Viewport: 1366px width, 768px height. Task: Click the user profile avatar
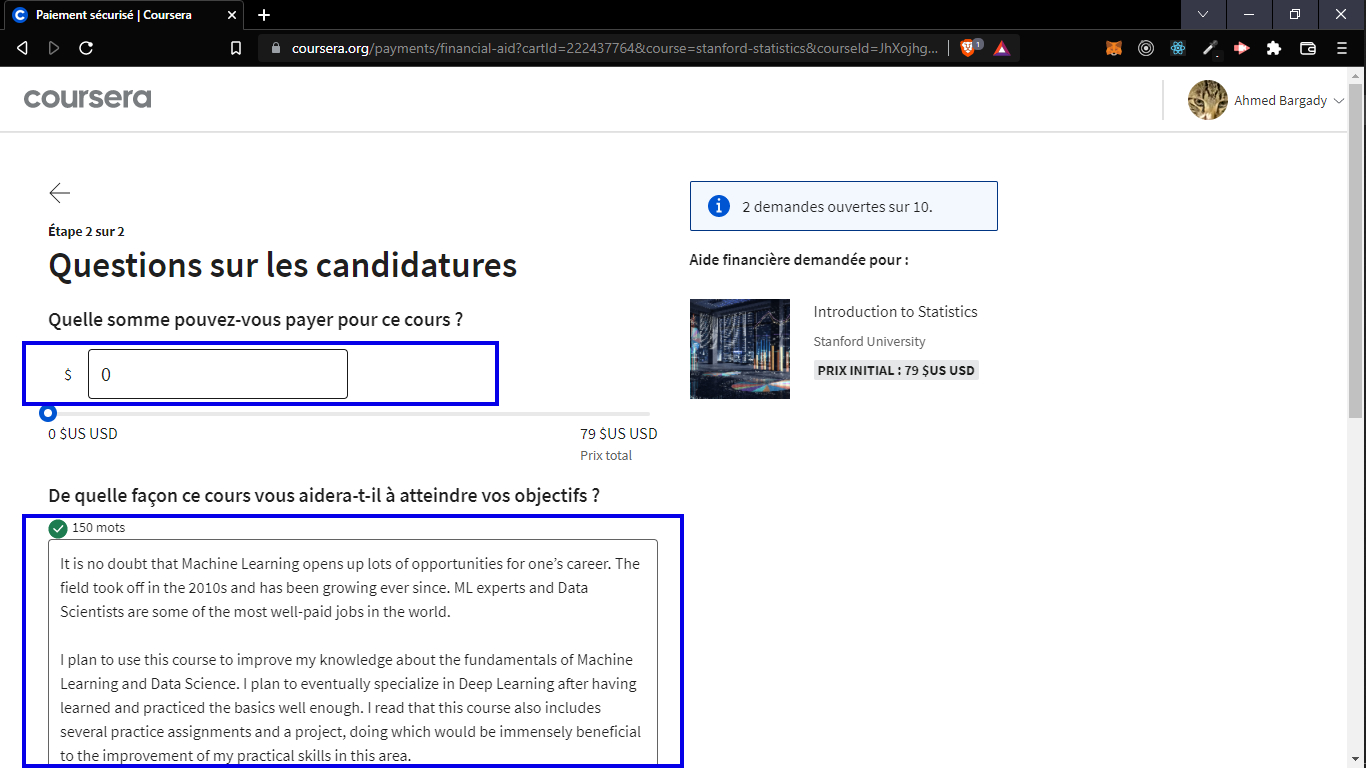1208,100
